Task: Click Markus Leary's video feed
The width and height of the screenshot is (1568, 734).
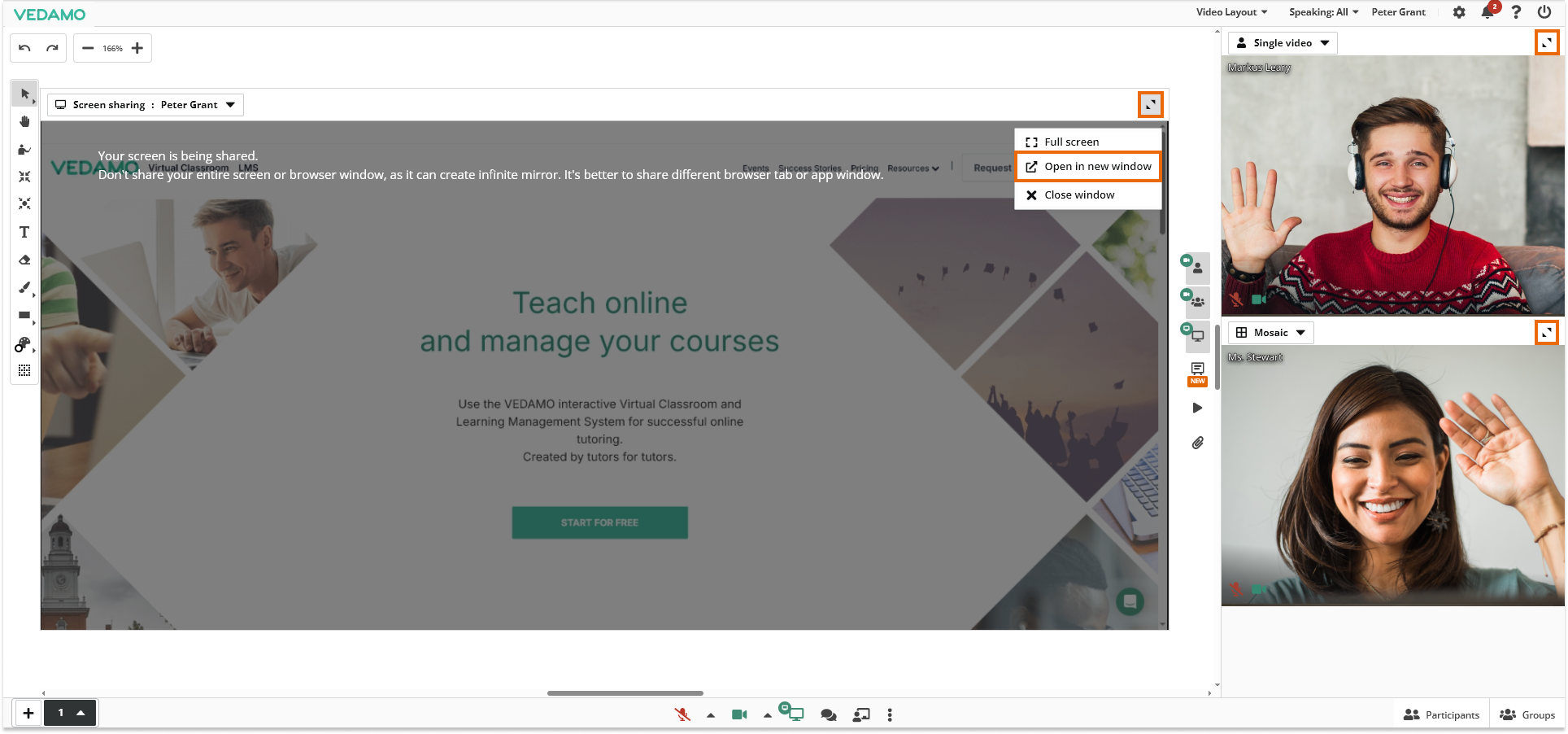Action: [x=1392, y=186]
